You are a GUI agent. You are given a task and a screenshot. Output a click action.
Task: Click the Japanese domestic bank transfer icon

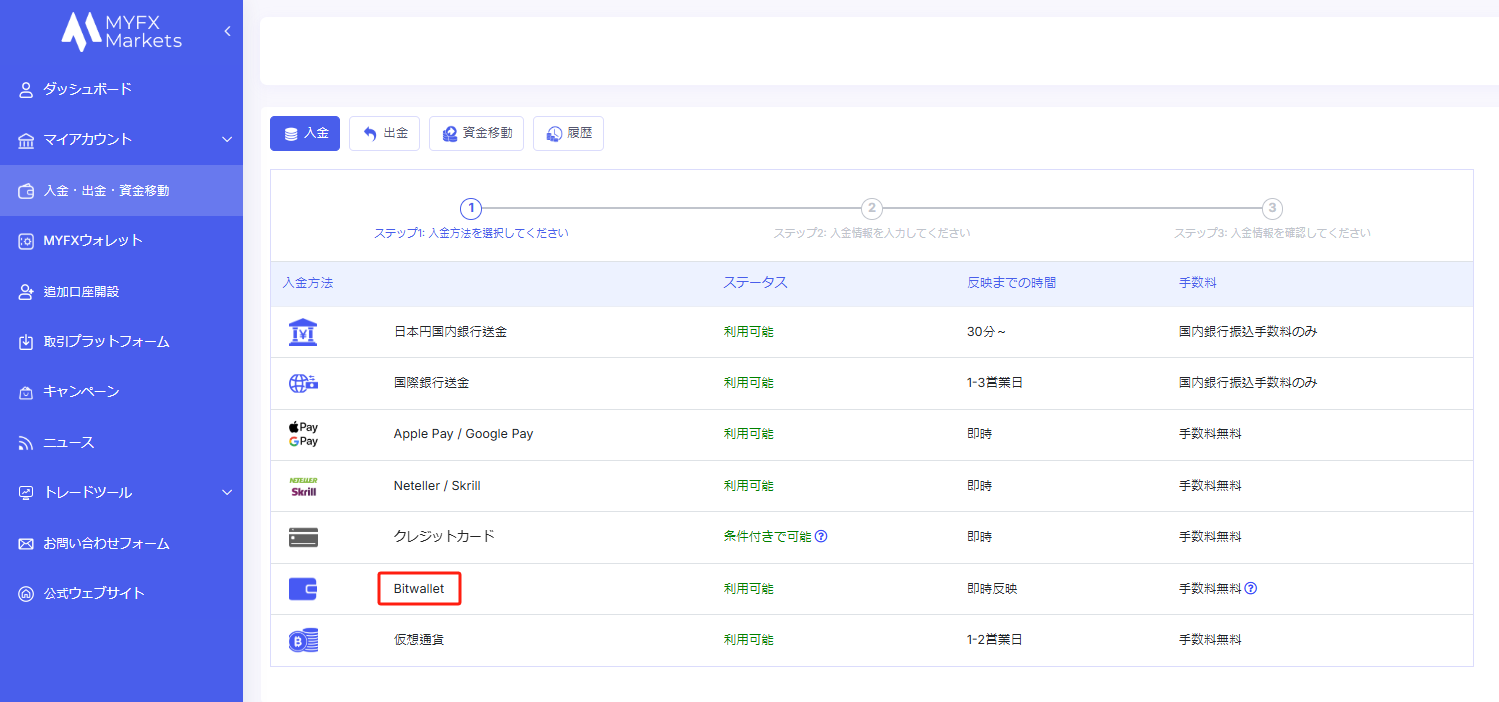pos(303,332)
